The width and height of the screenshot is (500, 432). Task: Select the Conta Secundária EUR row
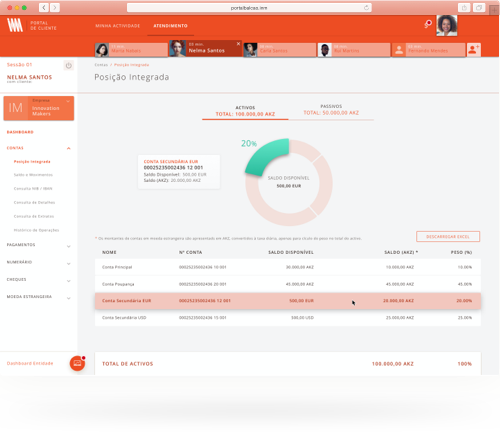tap(288, 301)
